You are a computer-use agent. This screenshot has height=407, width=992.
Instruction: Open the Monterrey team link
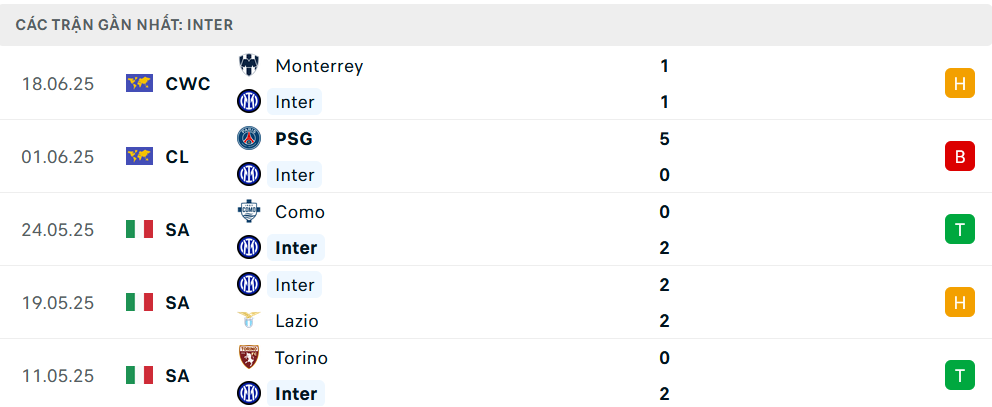(x=319, y=66)
